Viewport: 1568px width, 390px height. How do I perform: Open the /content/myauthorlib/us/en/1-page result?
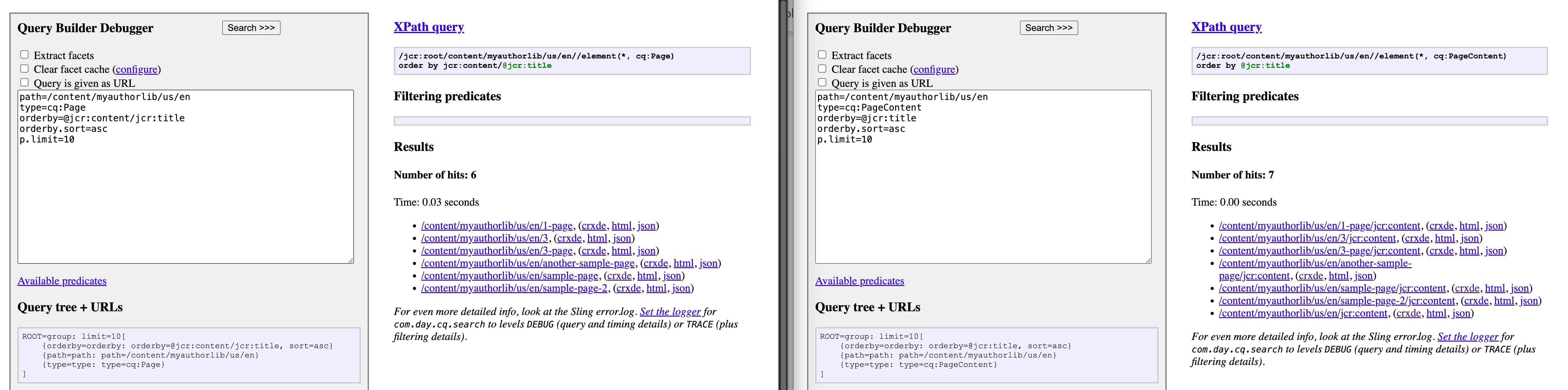tap(497, 226)
